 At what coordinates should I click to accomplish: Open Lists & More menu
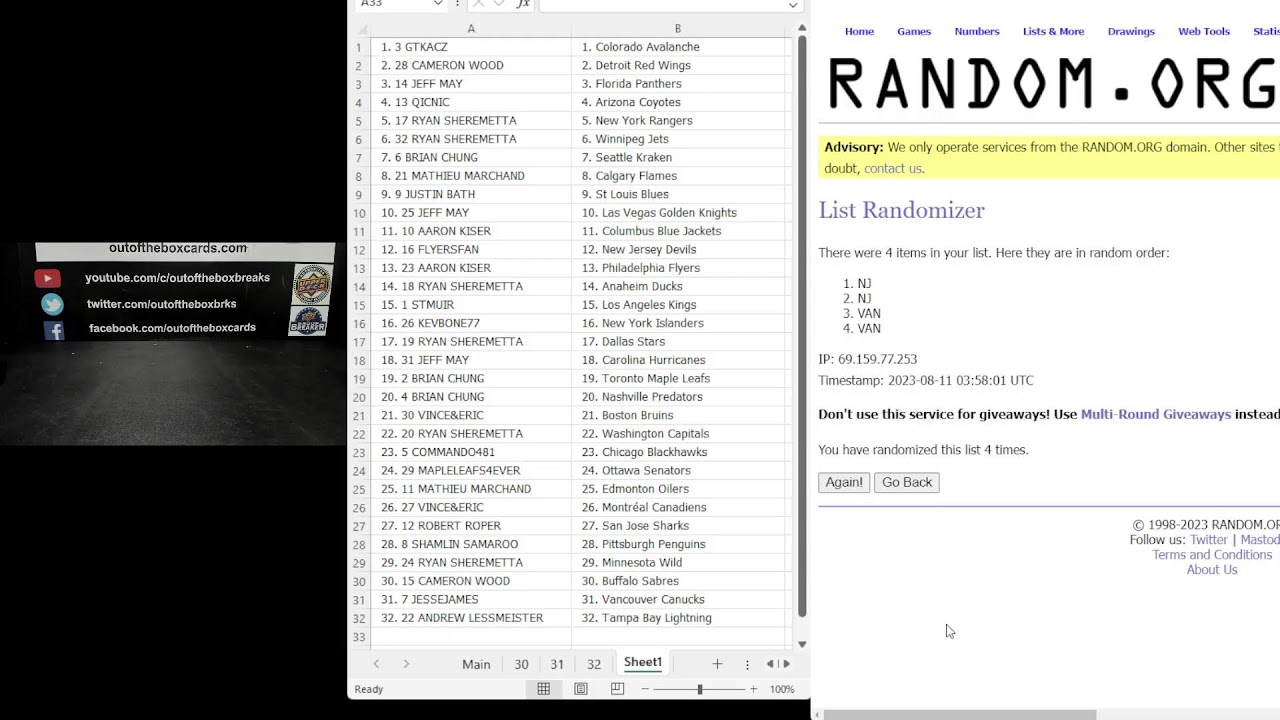[x=1053, y=31]
